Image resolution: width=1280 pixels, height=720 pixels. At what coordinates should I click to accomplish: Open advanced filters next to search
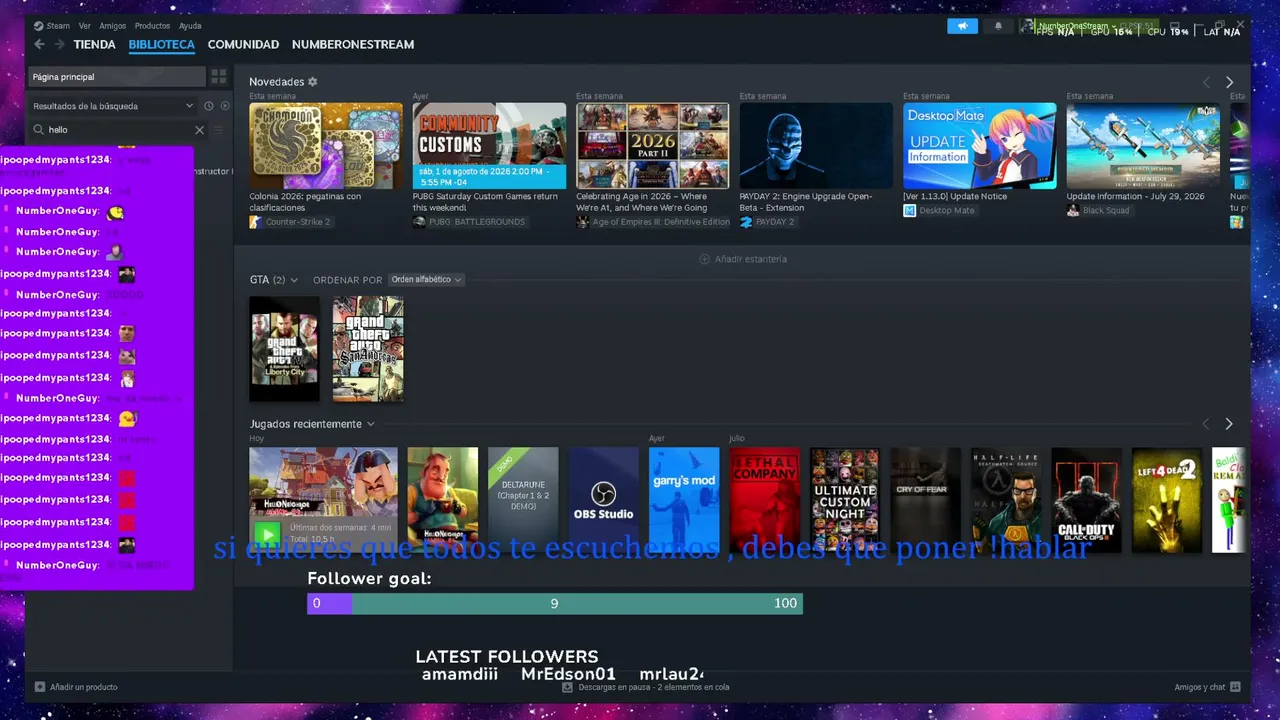coord(219,130)
